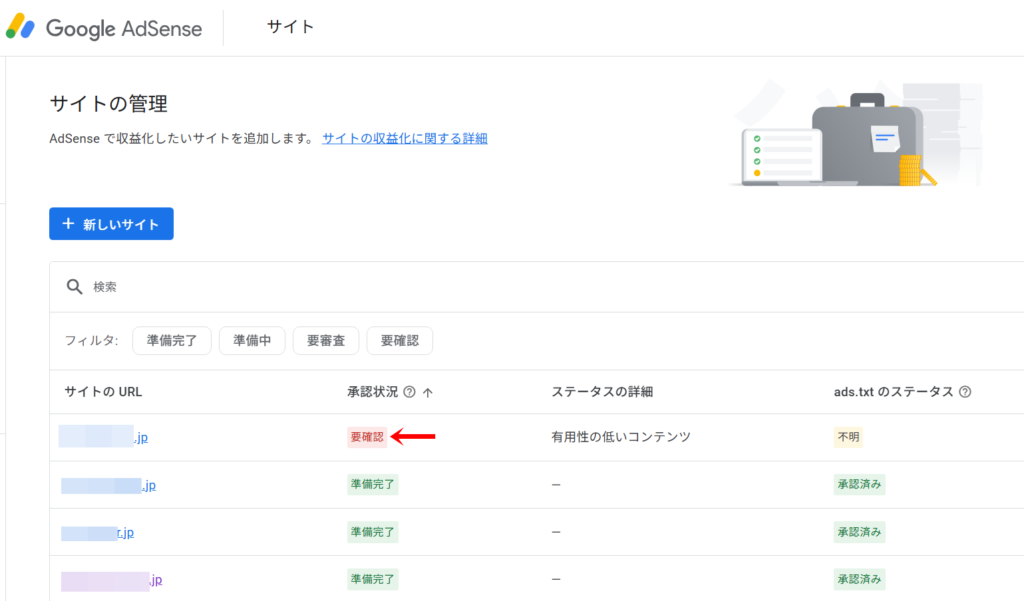
Task: Click the Google AdSense logo icon
Action: (x=23, y=28)
